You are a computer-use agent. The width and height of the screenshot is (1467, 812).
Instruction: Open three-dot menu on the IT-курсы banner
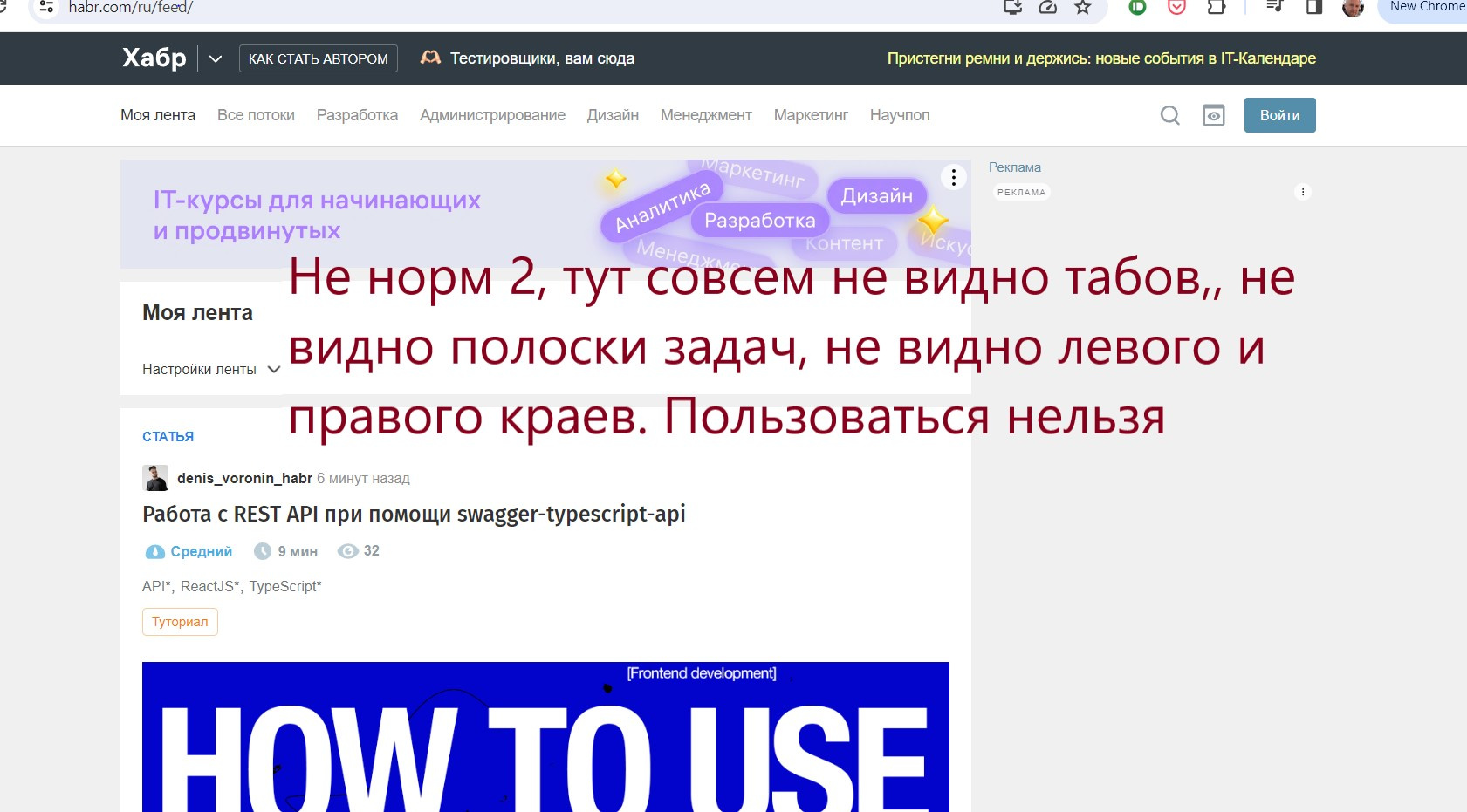954,178
